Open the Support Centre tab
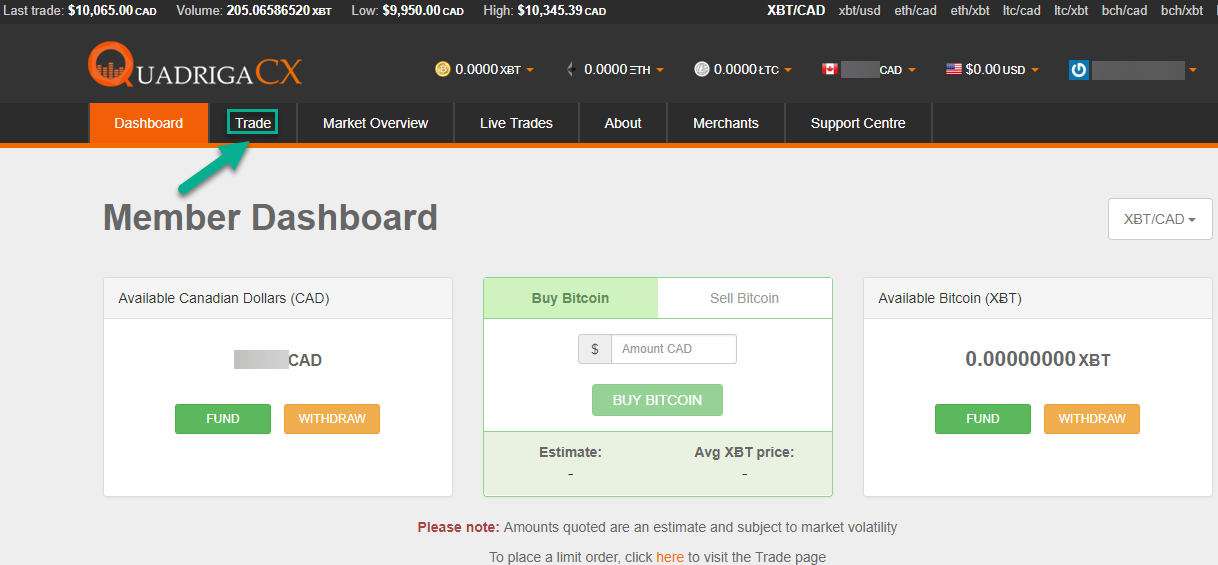 858,123
